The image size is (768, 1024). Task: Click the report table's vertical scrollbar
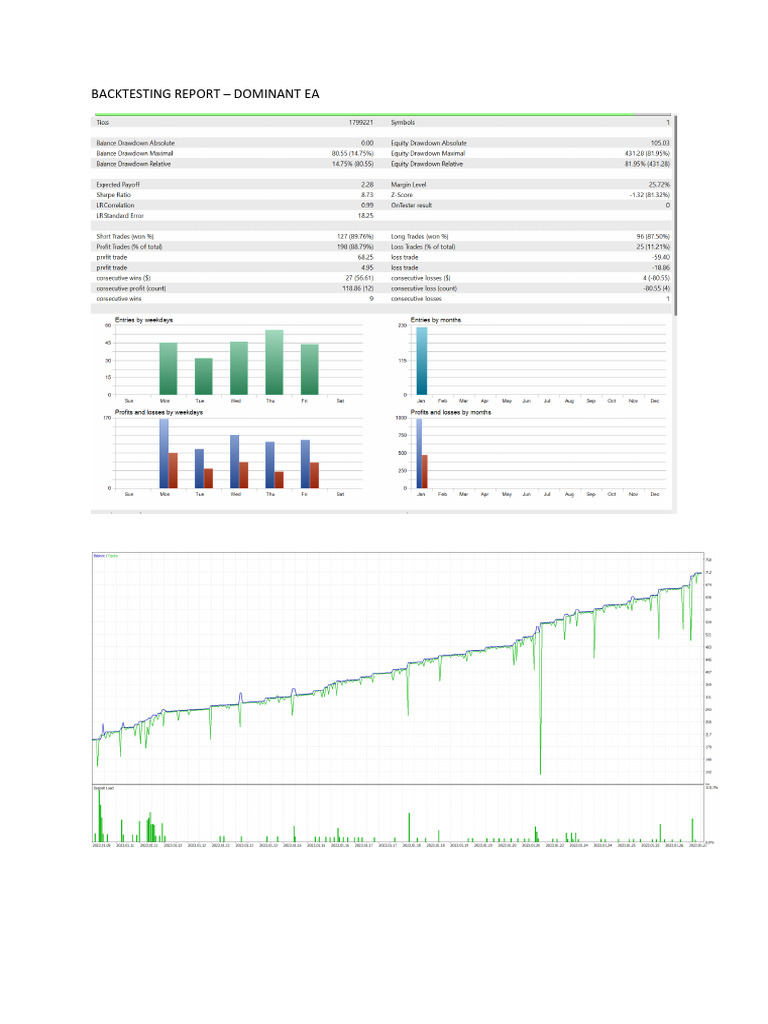[x=675, y=216]
